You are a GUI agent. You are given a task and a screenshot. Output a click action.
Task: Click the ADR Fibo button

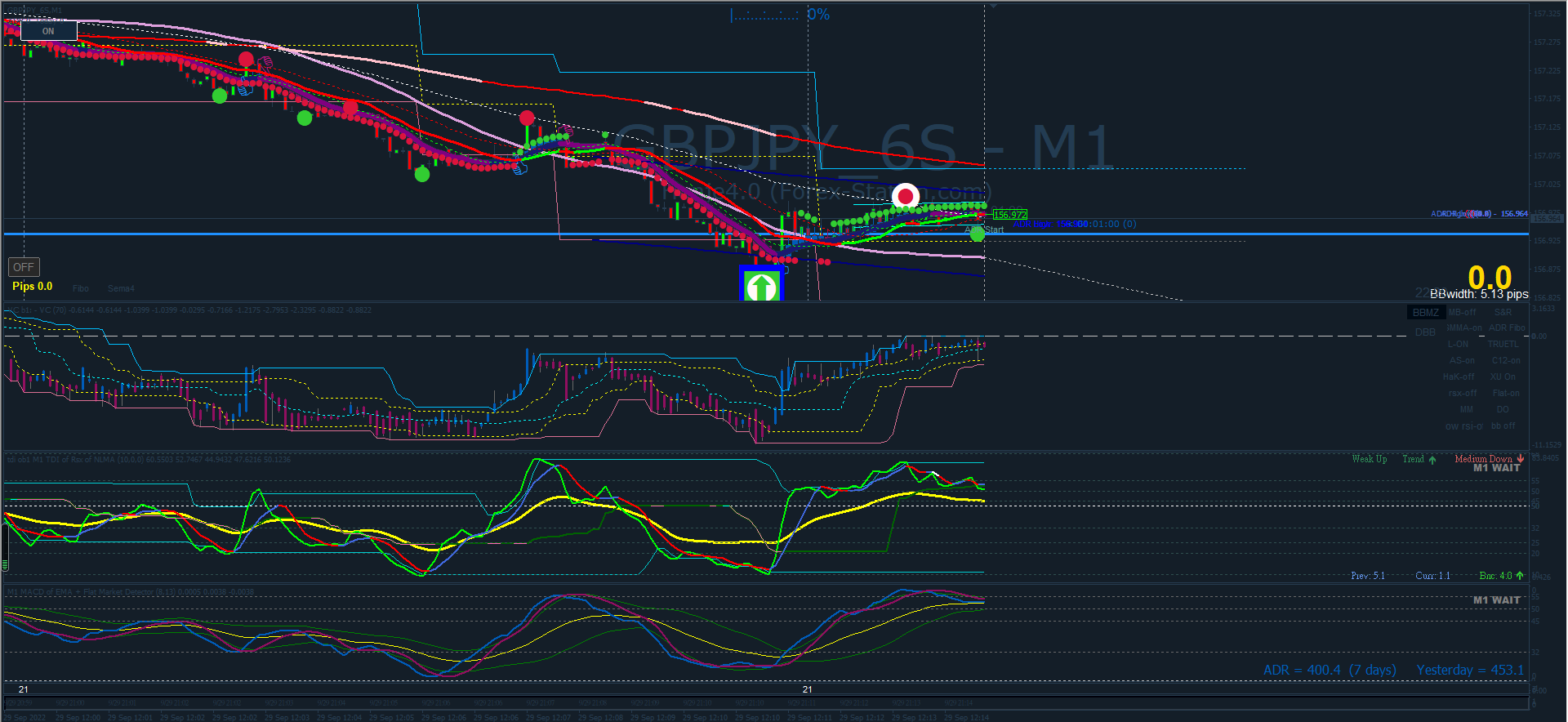(x=1507, y=328)
